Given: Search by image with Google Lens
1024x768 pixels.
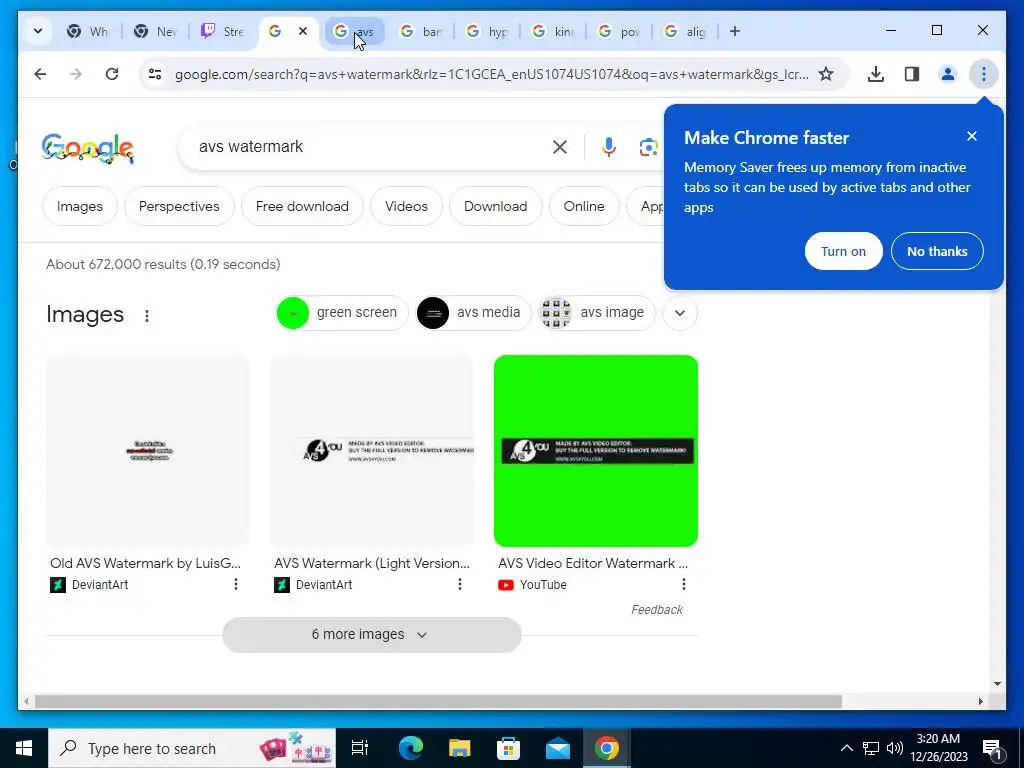Looking at the screenshot, I should point(648,147).
